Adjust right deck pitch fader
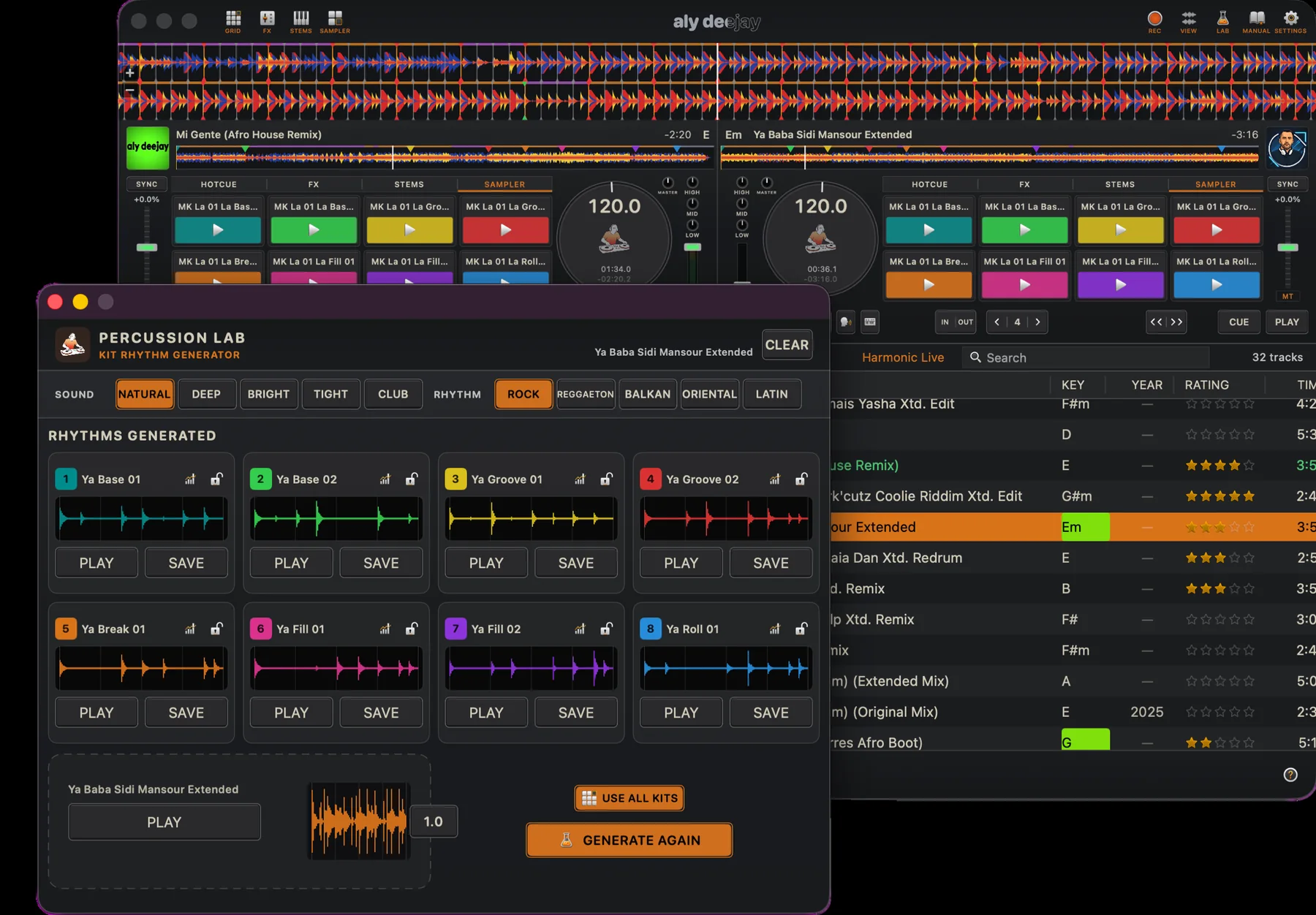 1287,247
